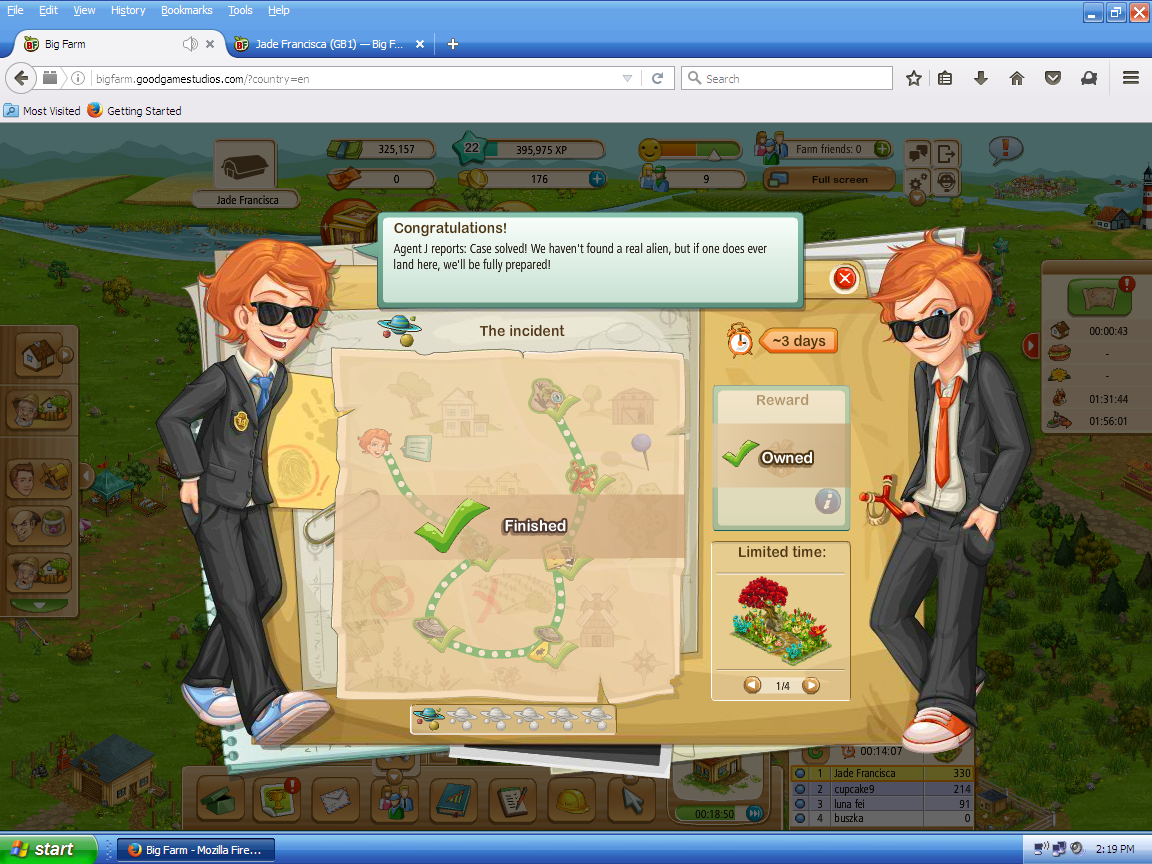Open a new browser tab
1152x864 pixels.
click(x=453, y=44)
